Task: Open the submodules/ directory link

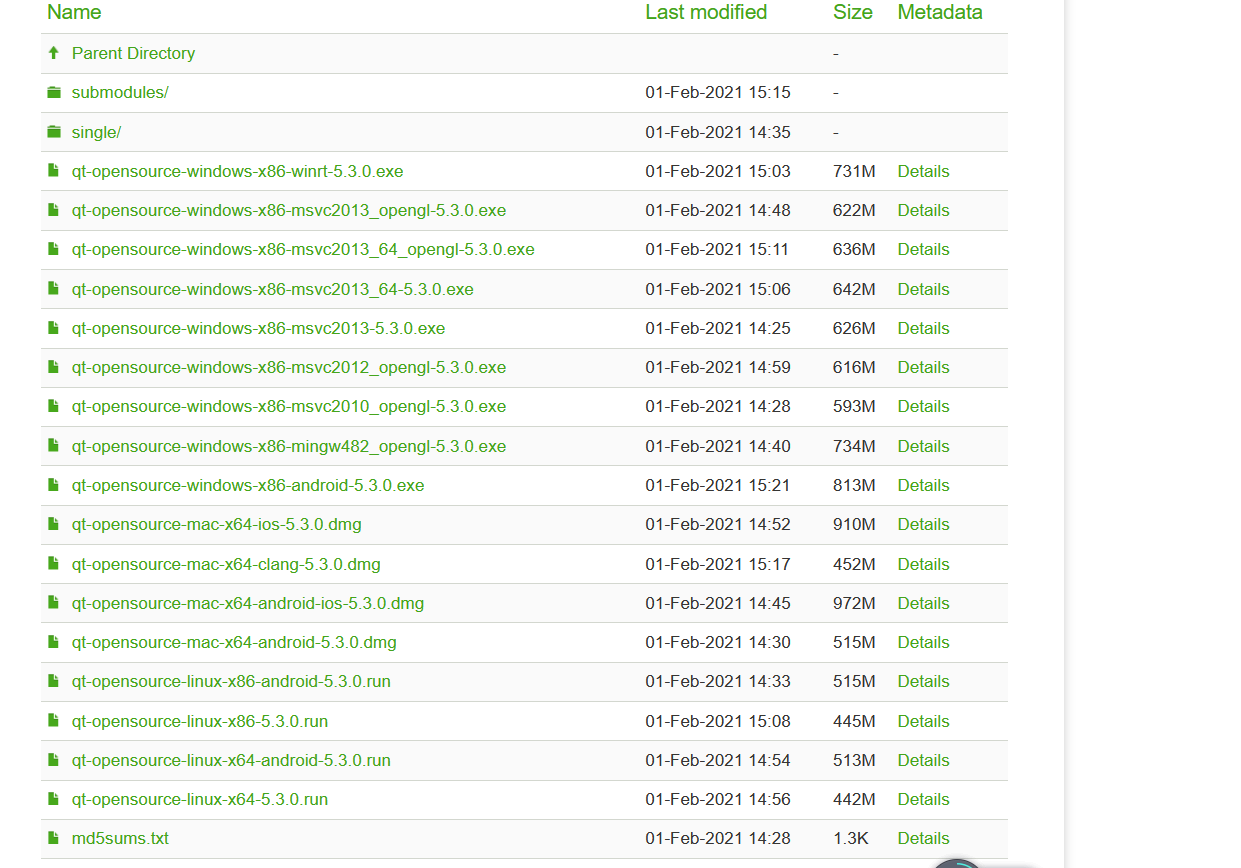Action: coord(120,92)
